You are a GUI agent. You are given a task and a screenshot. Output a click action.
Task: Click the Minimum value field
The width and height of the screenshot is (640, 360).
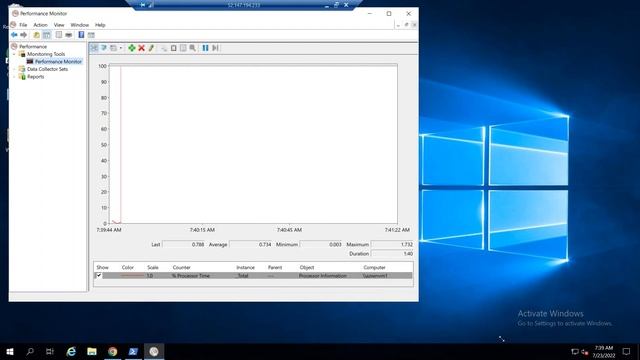(x=321, y=244)
